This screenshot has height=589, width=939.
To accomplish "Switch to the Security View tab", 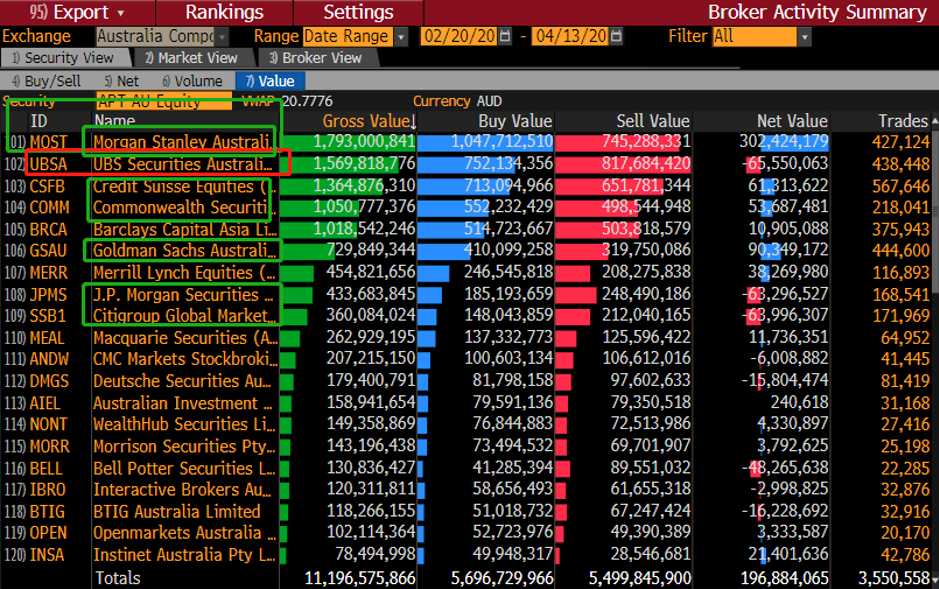I will click(63, 58).
